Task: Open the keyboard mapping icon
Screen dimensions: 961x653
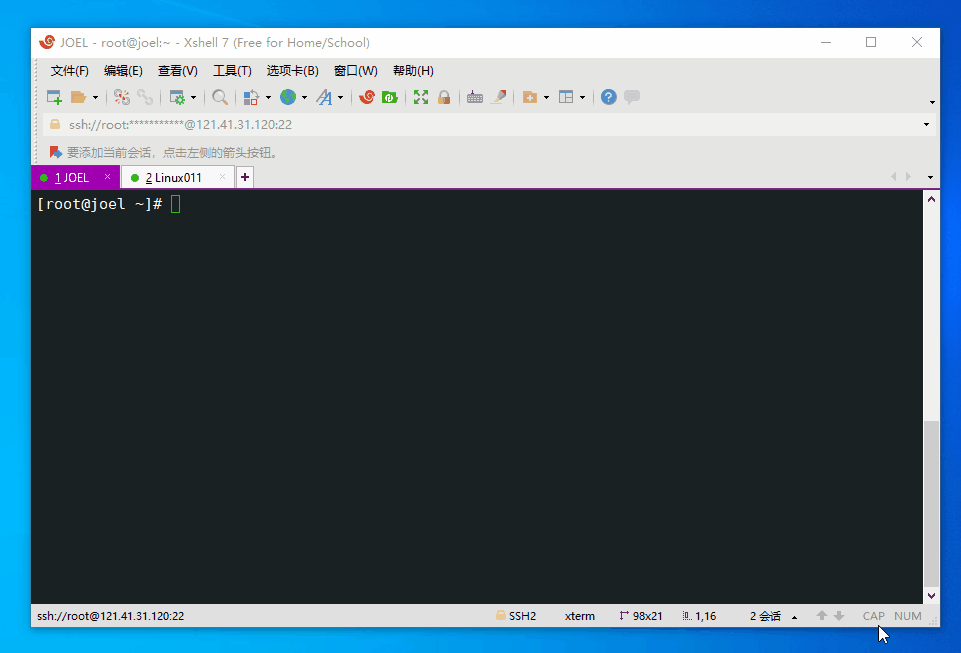Action: click(x=475, y=97)
